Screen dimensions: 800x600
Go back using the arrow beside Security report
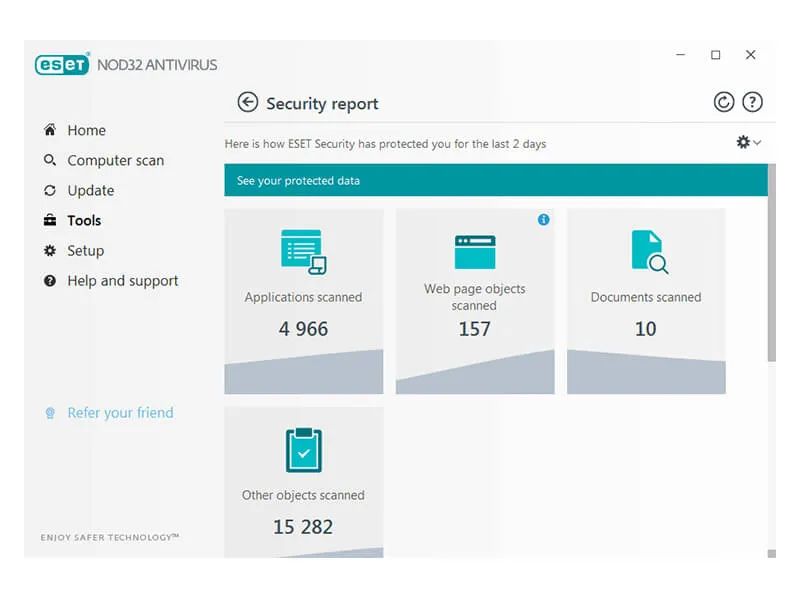248,102
